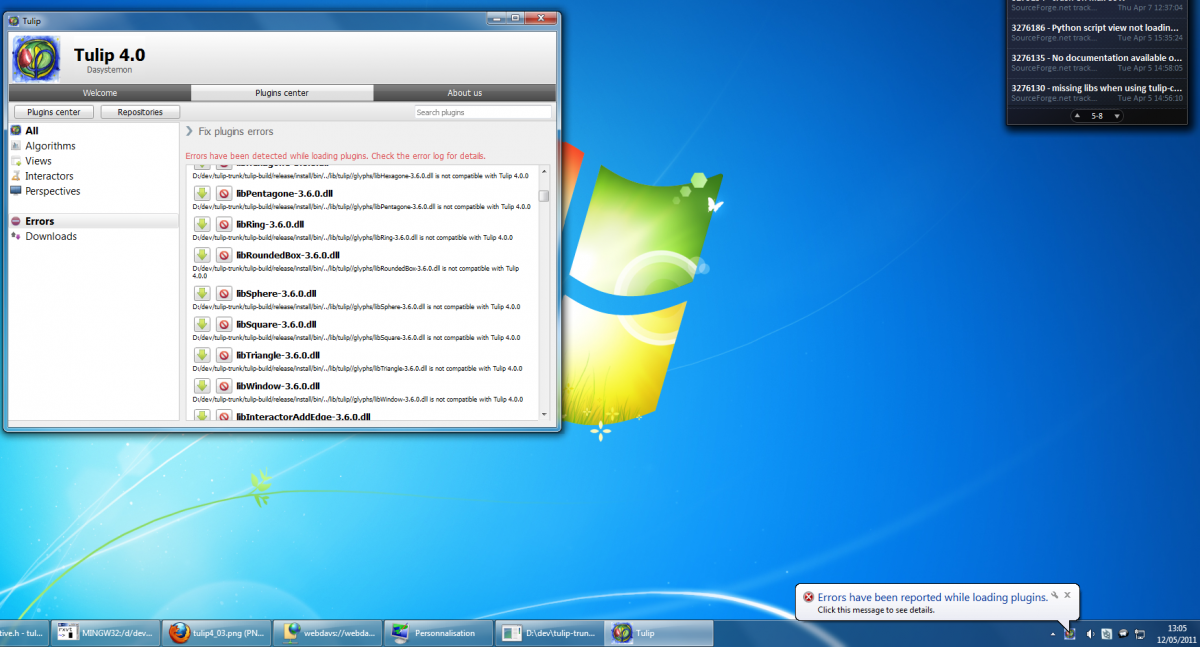
Task: Click green install arrow for libRoundedBox-3.6.0.dll
Action: coord(200,255)
